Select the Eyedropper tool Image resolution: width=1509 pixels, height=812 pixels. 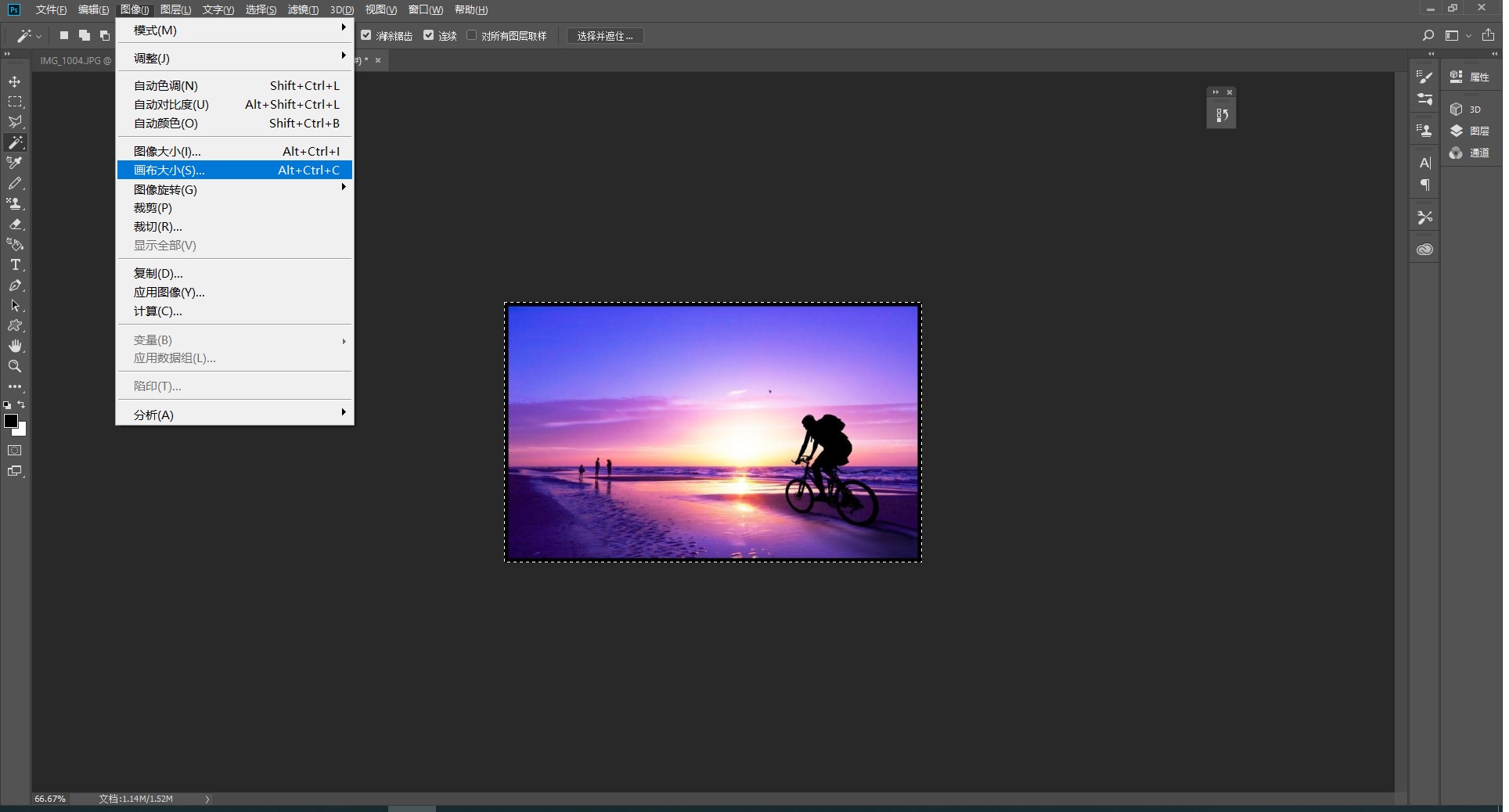pyautogui.click(x=15, y=163)
